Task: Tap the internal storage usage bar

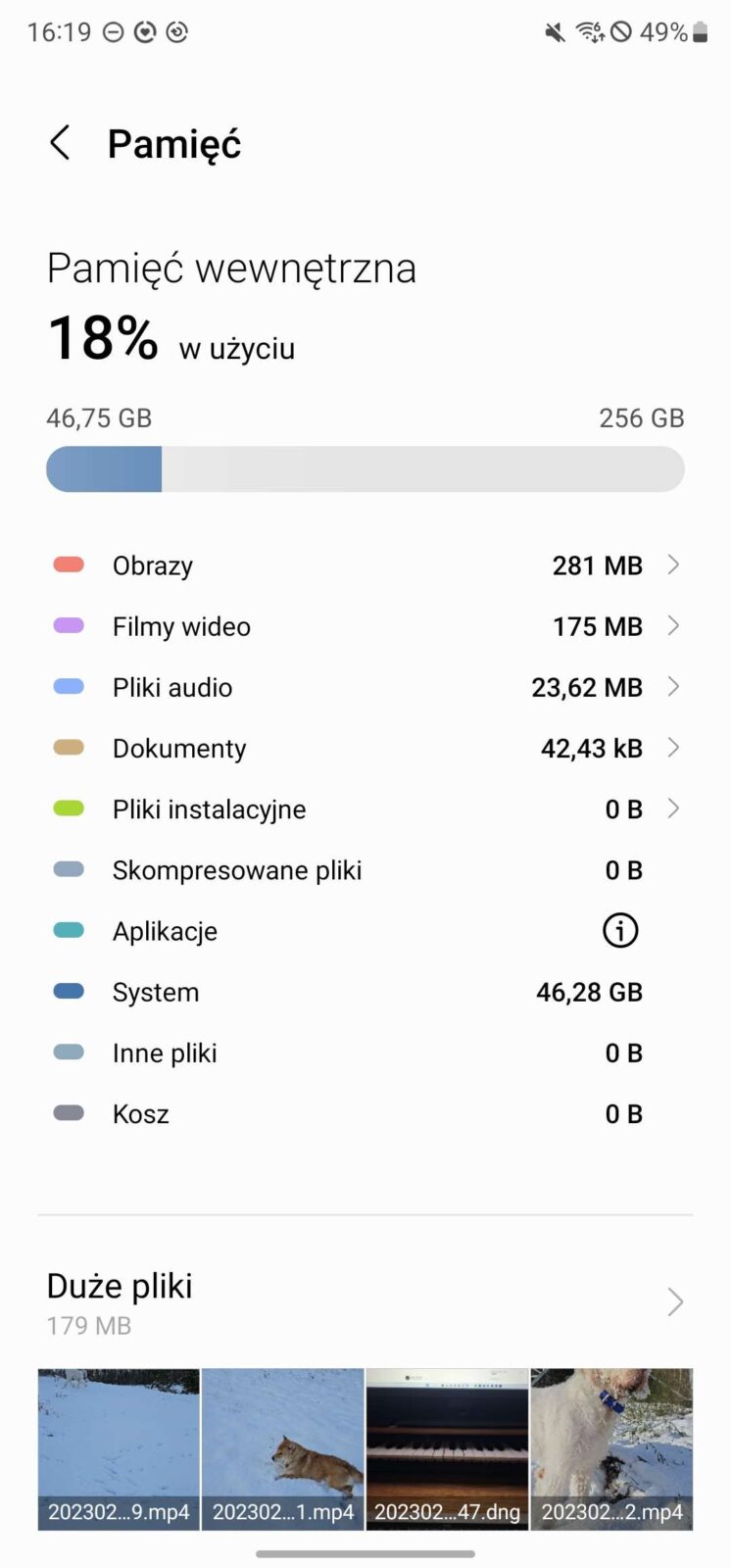Action: [365, 469]
